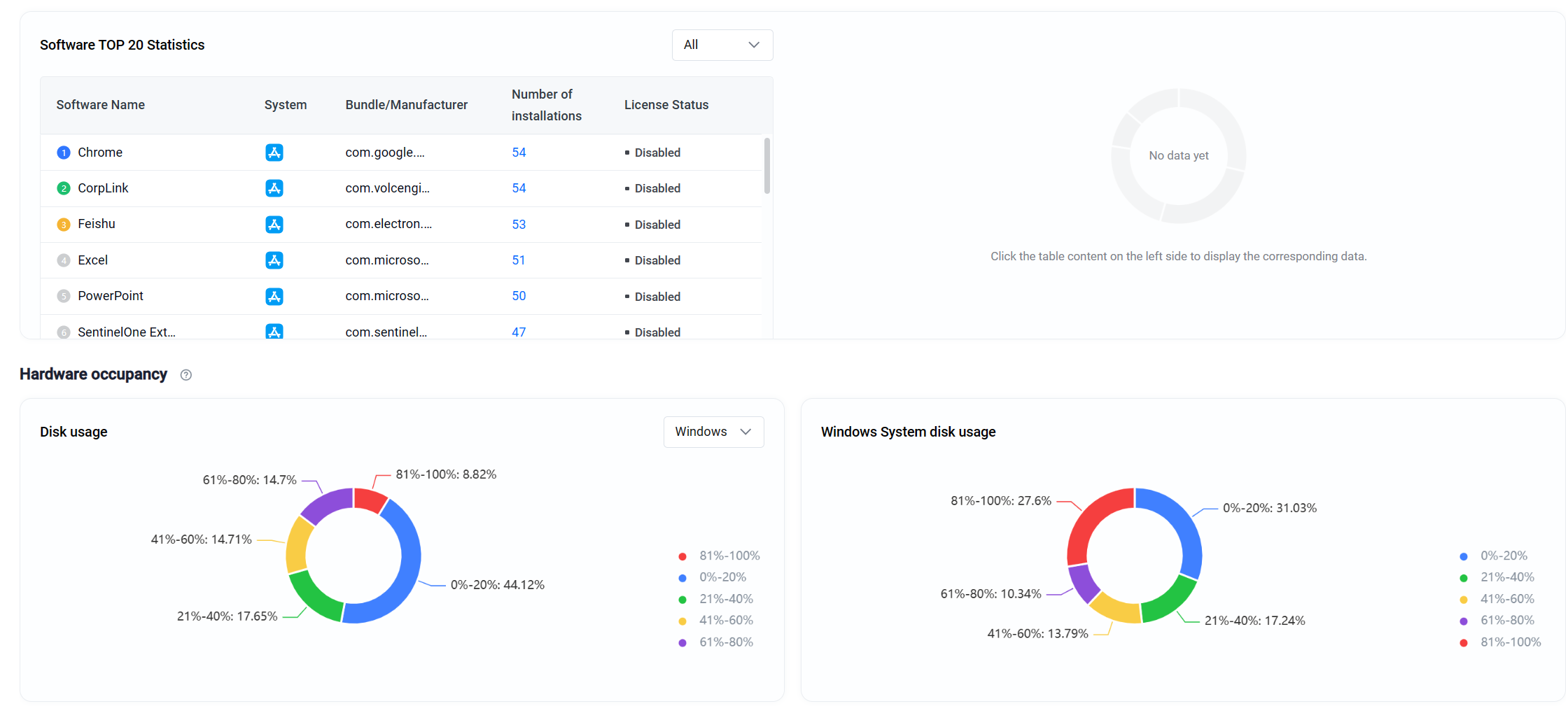Open CorpLink installation count 54
1568x706 pixels.
[x=519, y=188]
